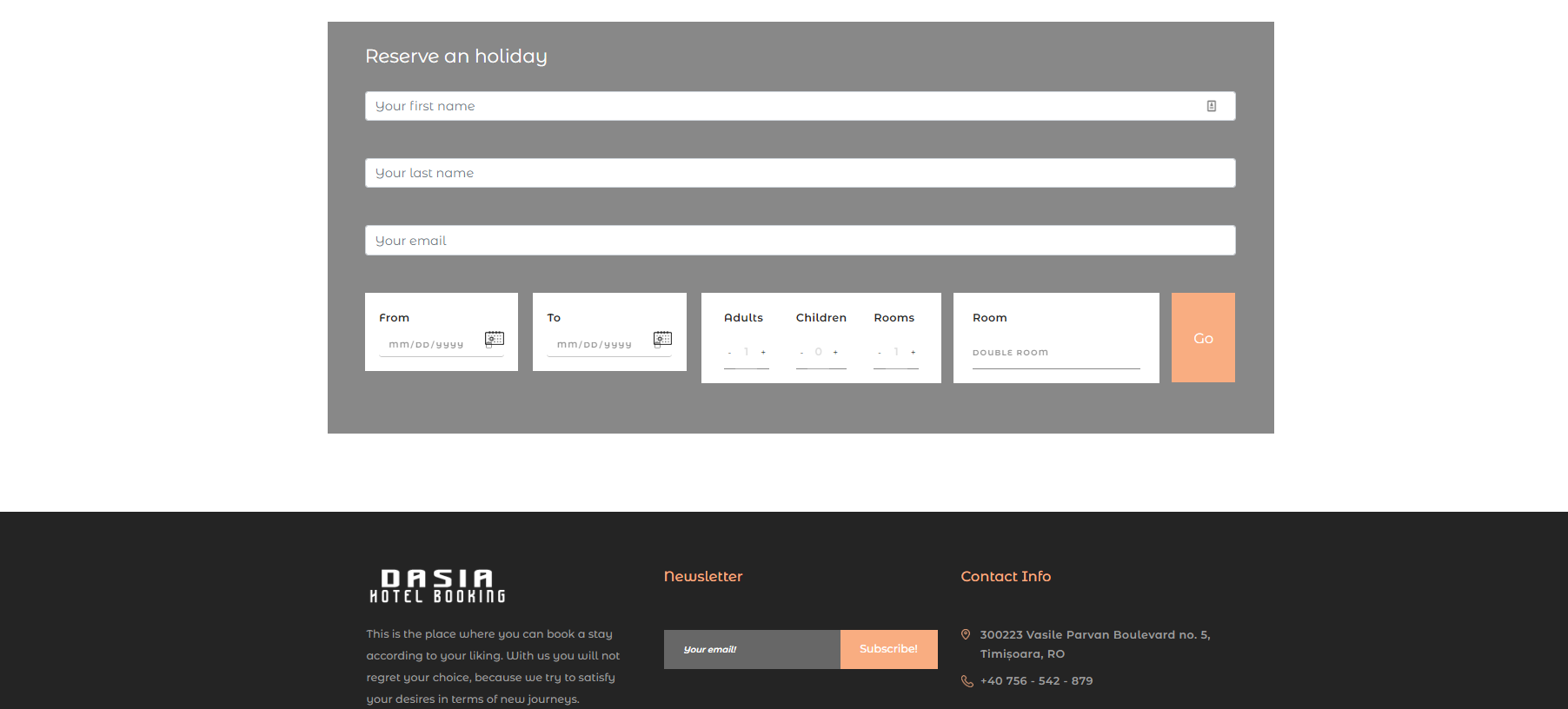Click the Subscribe! button
The height and width of the screenshot is (709, 1568).
888,649
